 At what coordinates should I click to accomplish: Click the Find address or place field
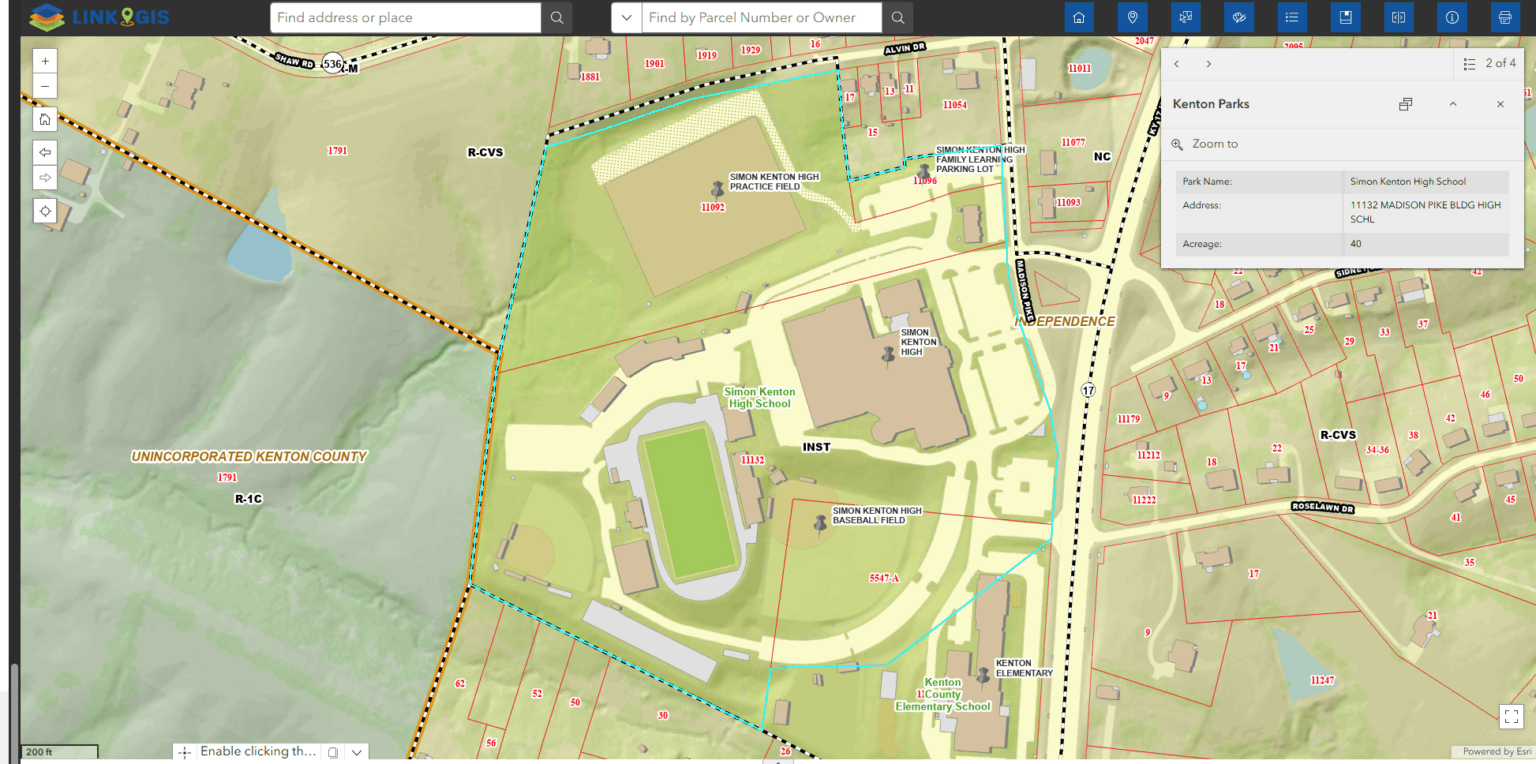point(404,17)
